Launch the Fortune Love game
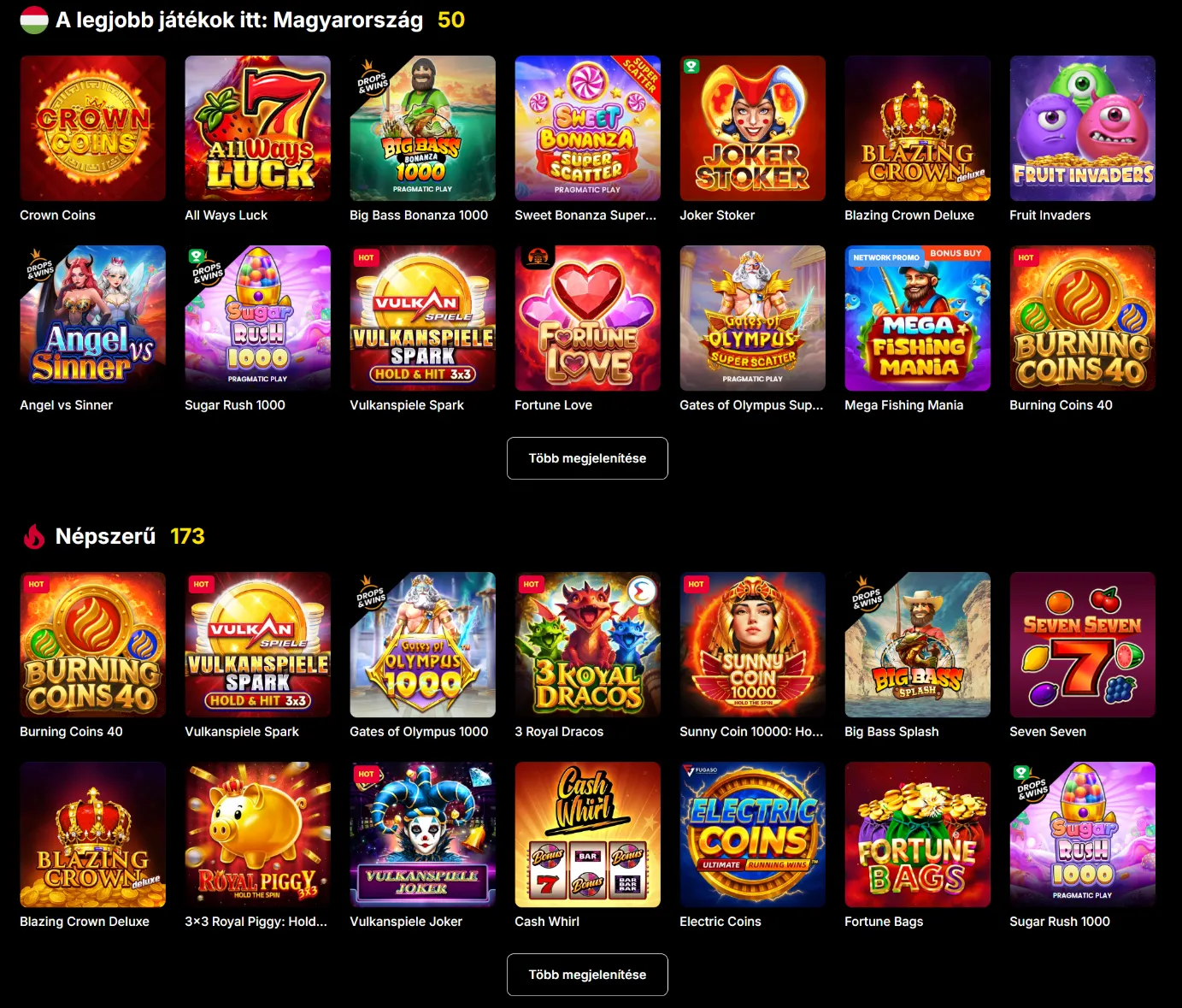Screen dimensions: 1182x1008 587,318
